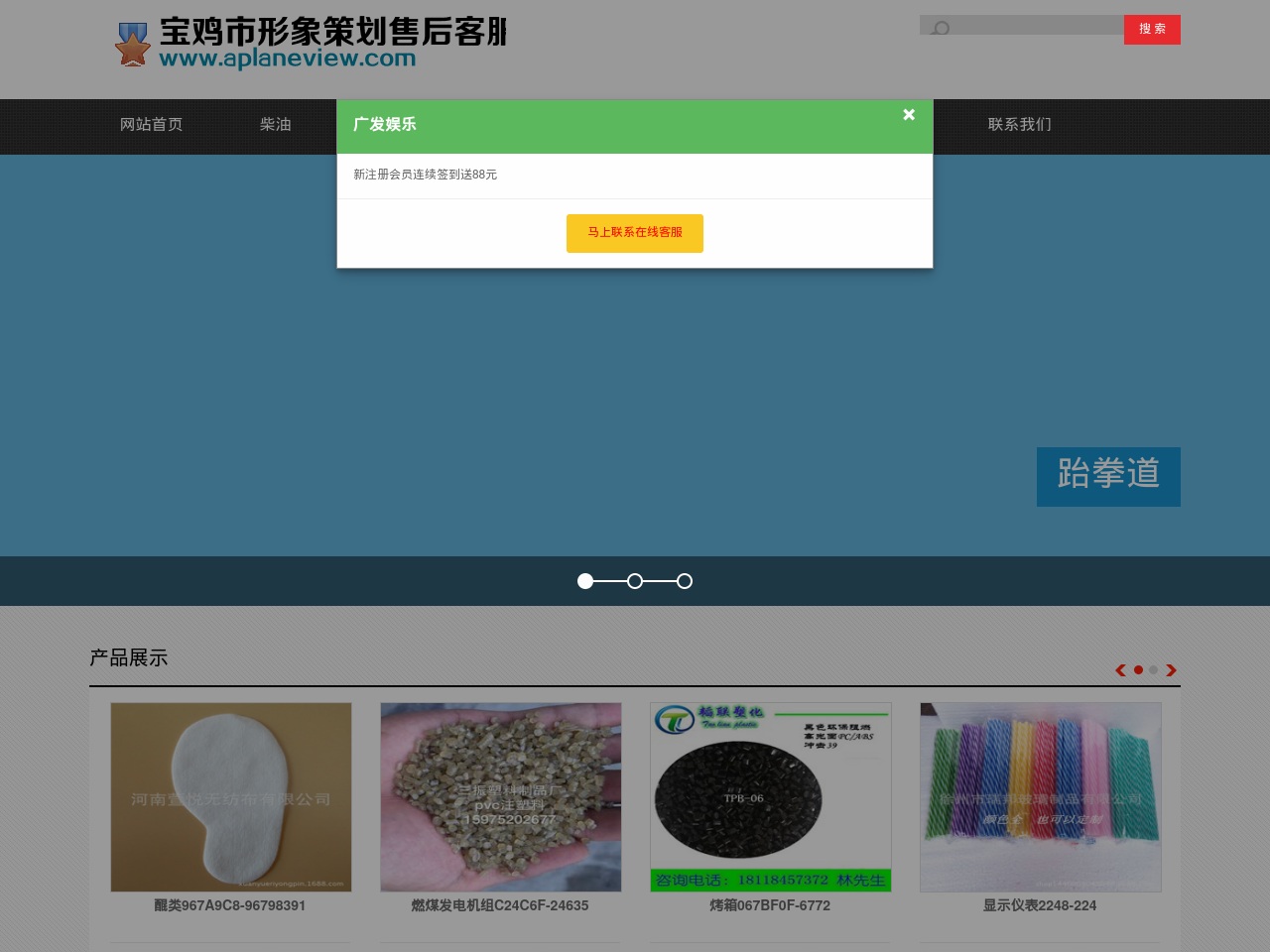Open the 网站首页 menu item
Viewport: 1270px width, 952px height.
click(152, 125)
